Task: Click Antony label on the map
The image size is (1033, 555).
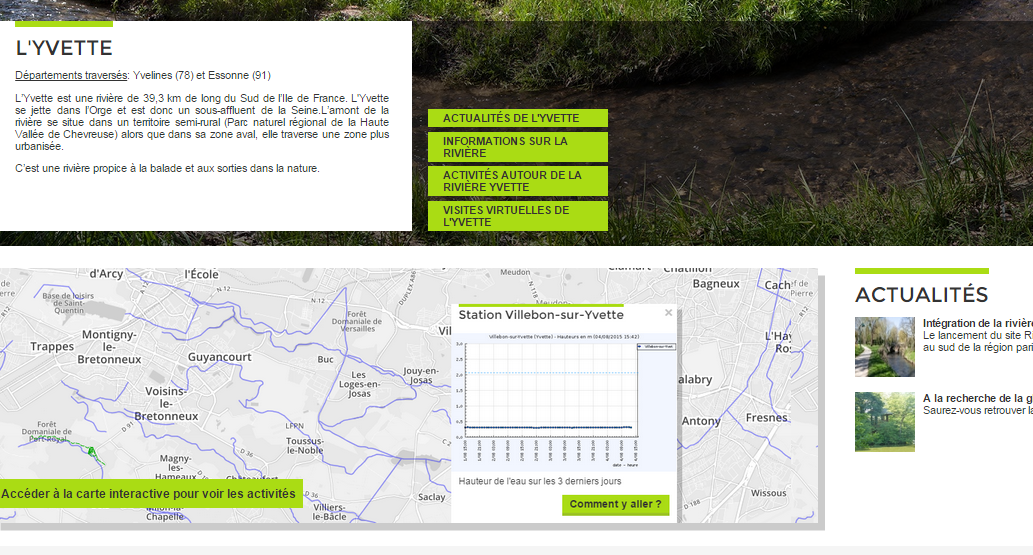Action: [x=701, y=421]
